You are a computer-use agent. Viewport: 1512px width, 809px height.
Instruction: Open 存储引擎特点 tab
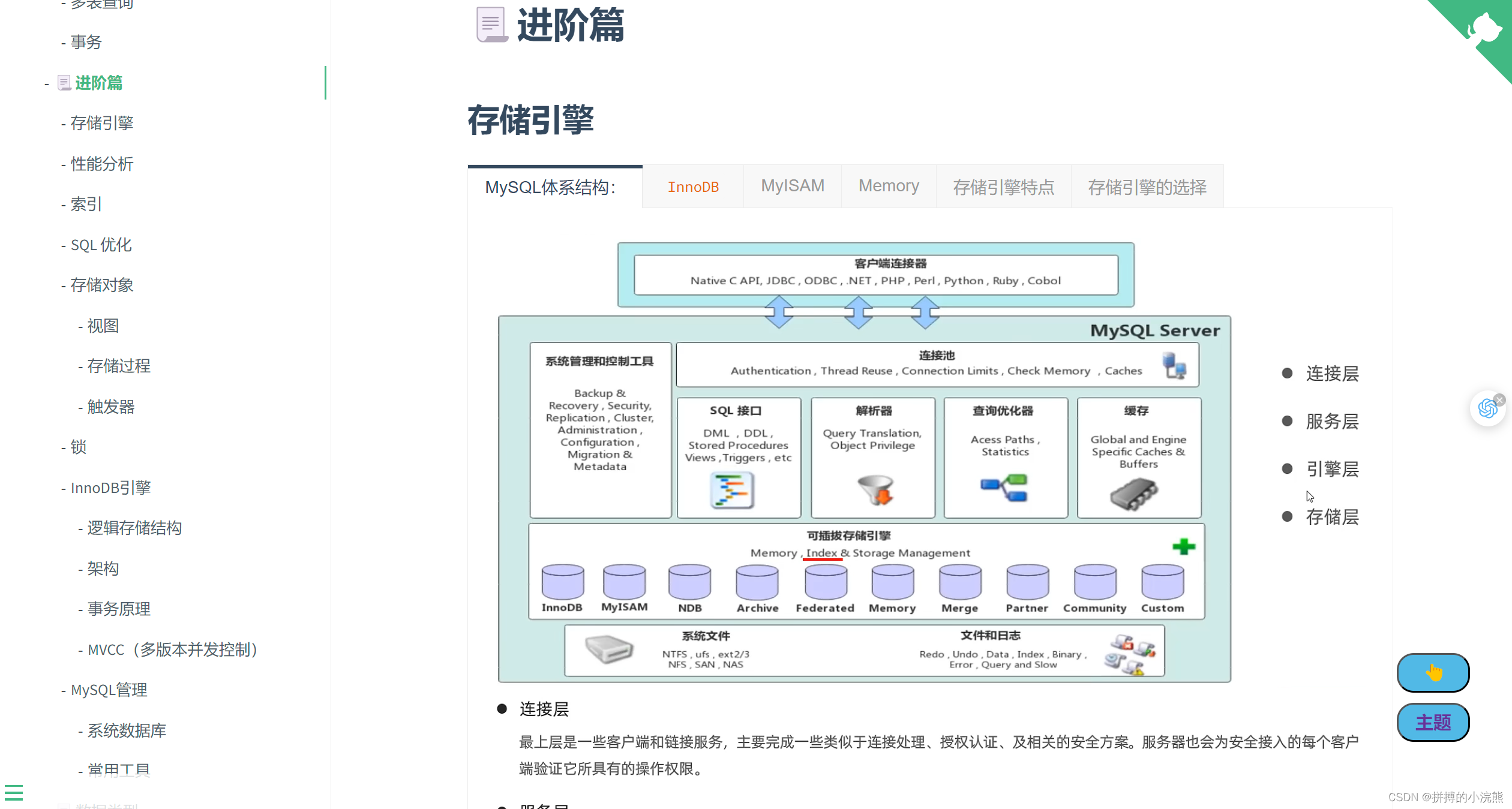(x=1003, y=186)
